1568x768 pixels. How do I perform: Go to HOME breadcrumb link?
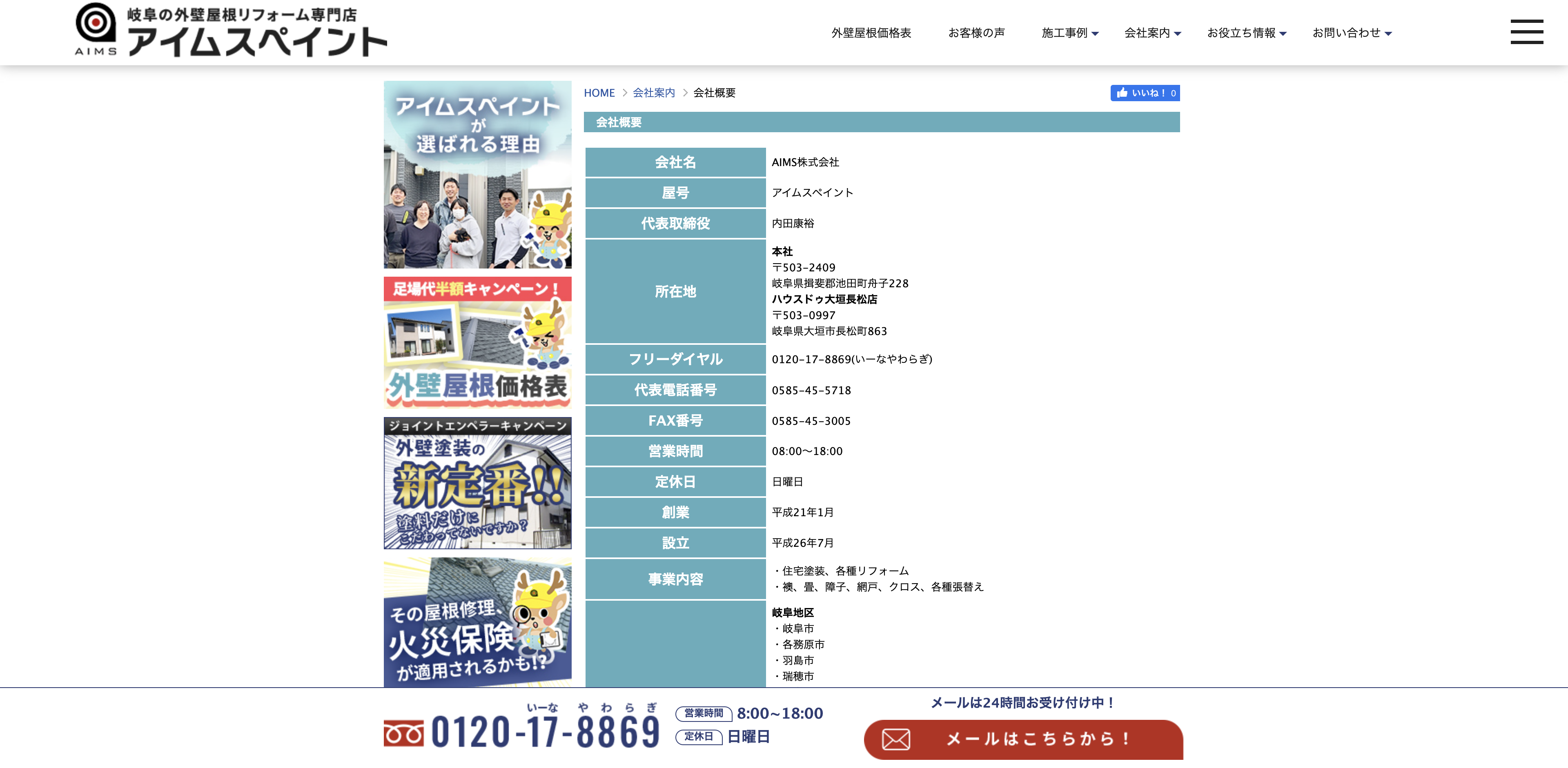(x=599, y=93)
